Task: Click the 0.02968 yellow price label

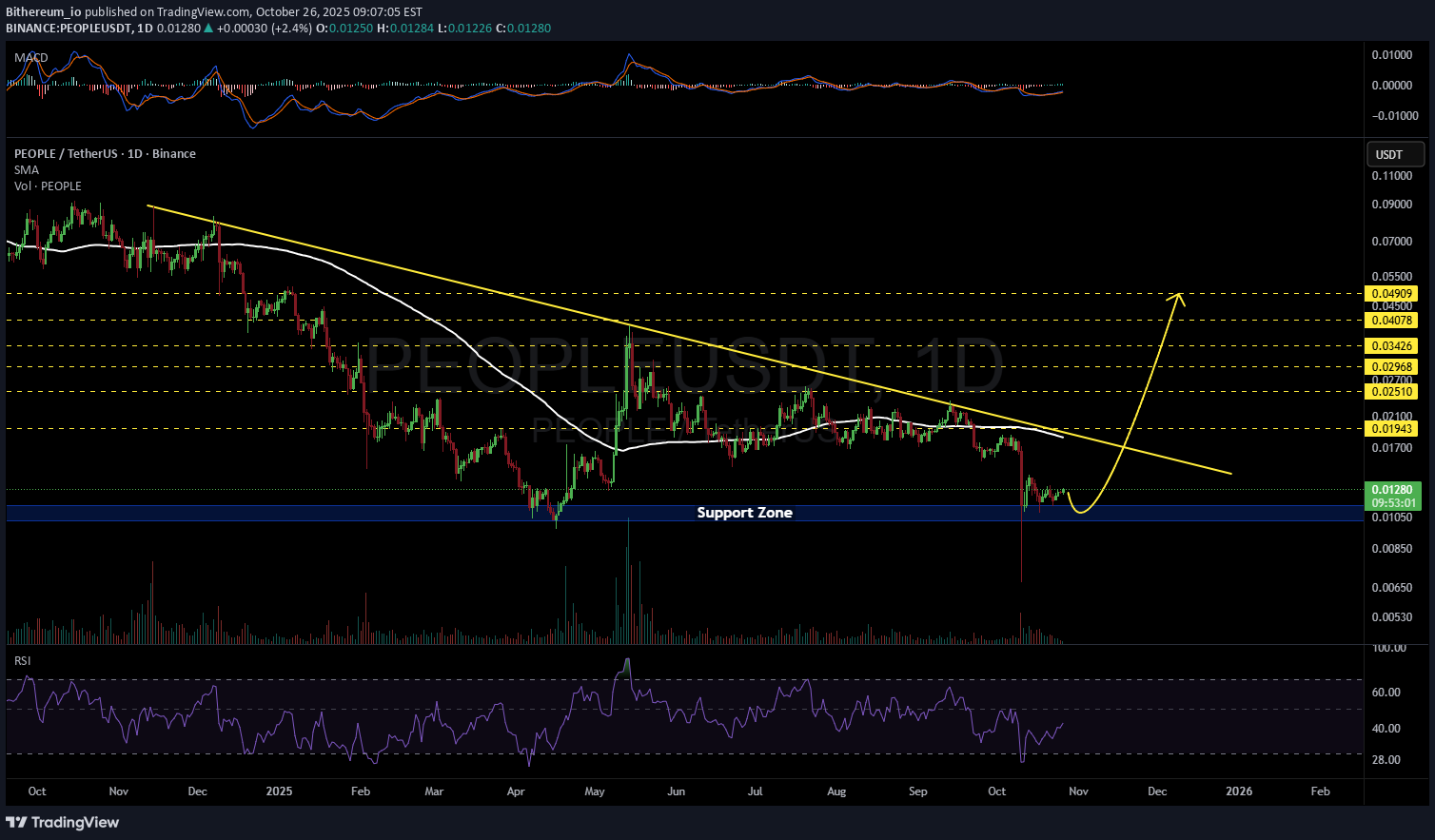Action: pyautogui.click(x=1391, y=367)
